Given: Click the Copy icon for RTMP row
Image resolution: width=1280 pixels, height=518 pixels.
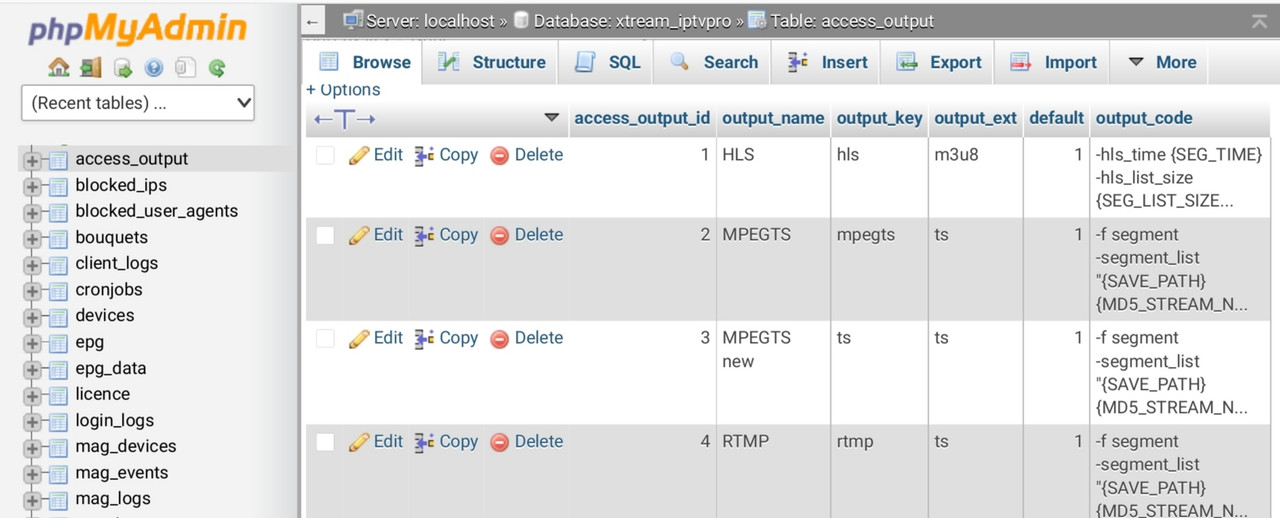Looking at the screenshot, I should 424,441.
